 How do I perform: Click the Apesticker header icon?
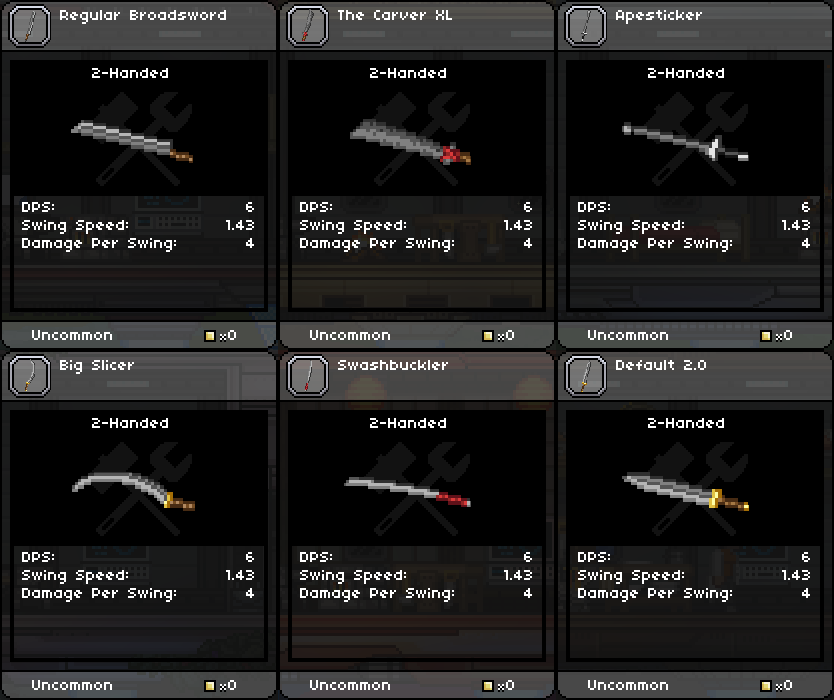click(x=586, y=26)
